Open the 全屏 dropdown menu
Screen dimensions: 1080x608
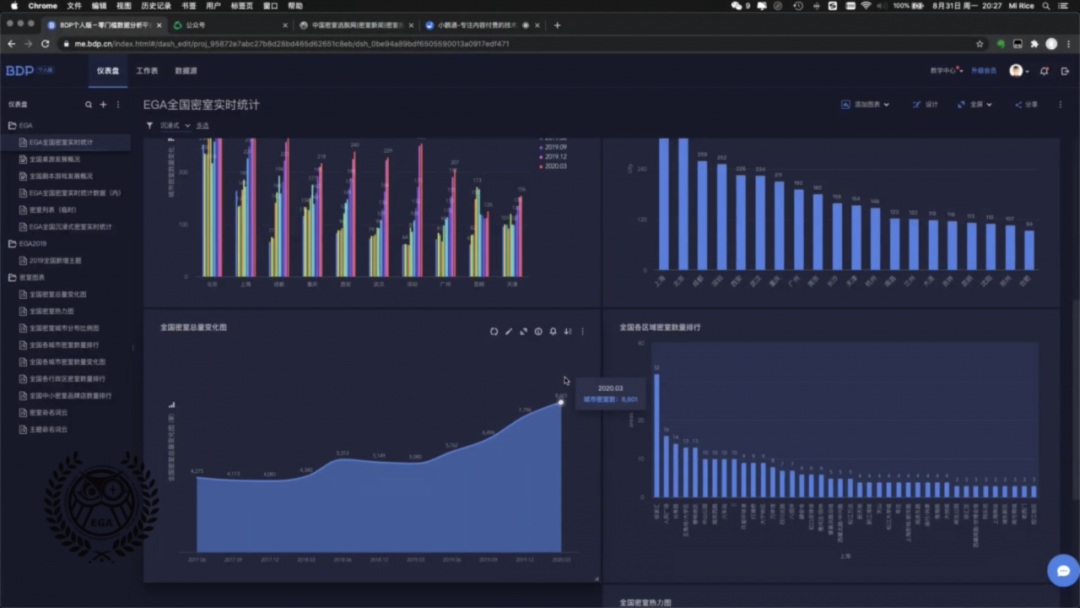975,104
